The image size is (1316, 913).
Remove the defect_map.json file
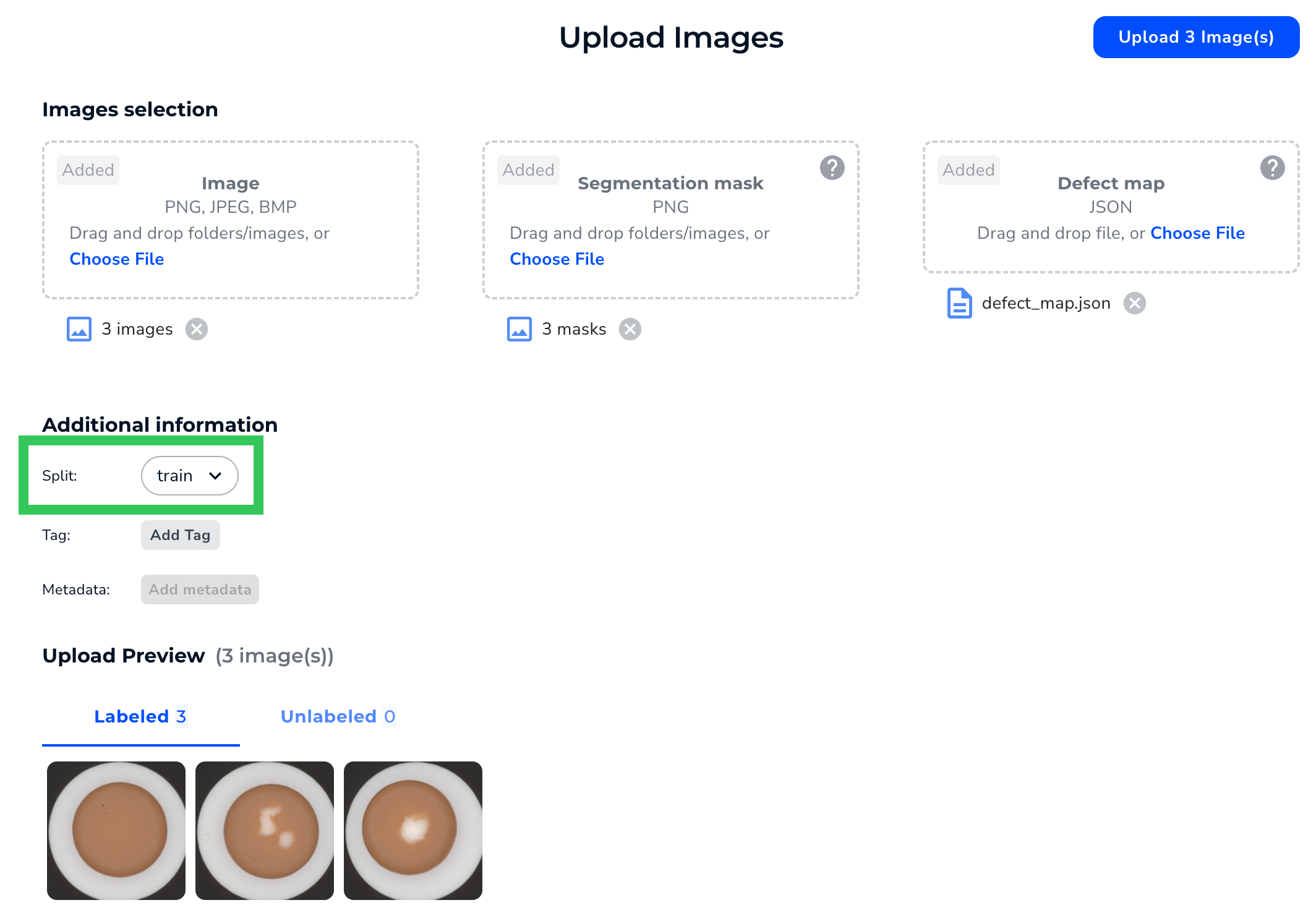pyautogui.click(x=1135, y=303)
